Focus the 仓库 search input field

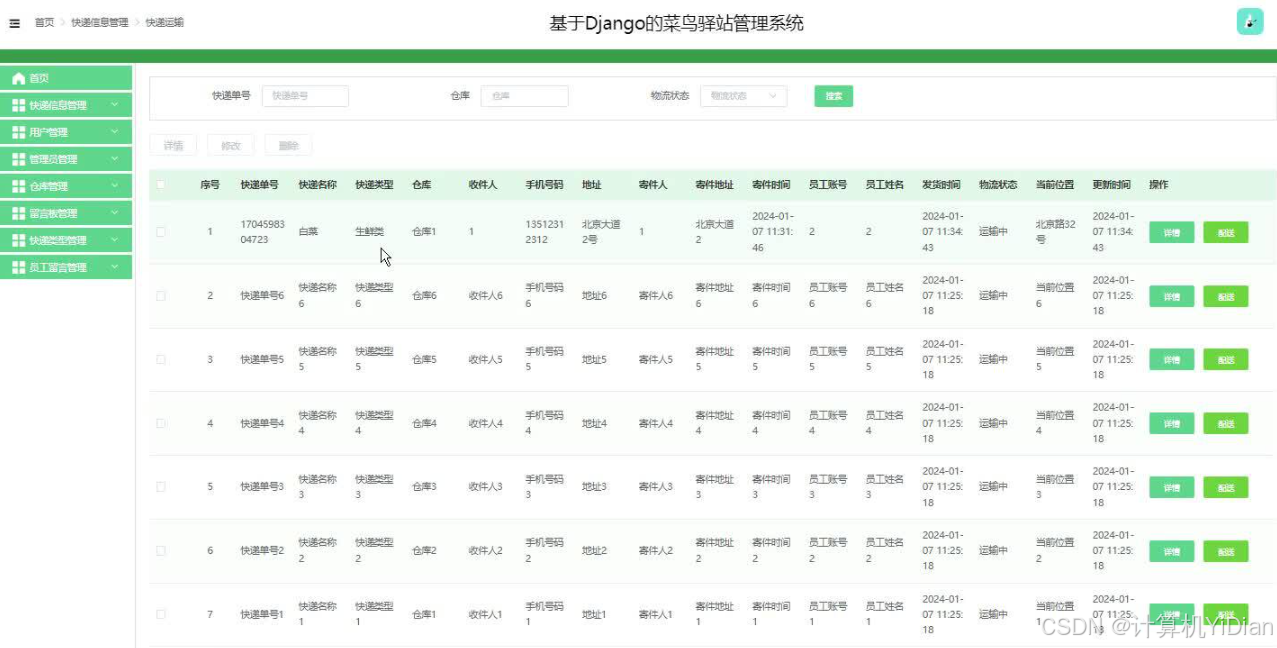coord(525,96)
